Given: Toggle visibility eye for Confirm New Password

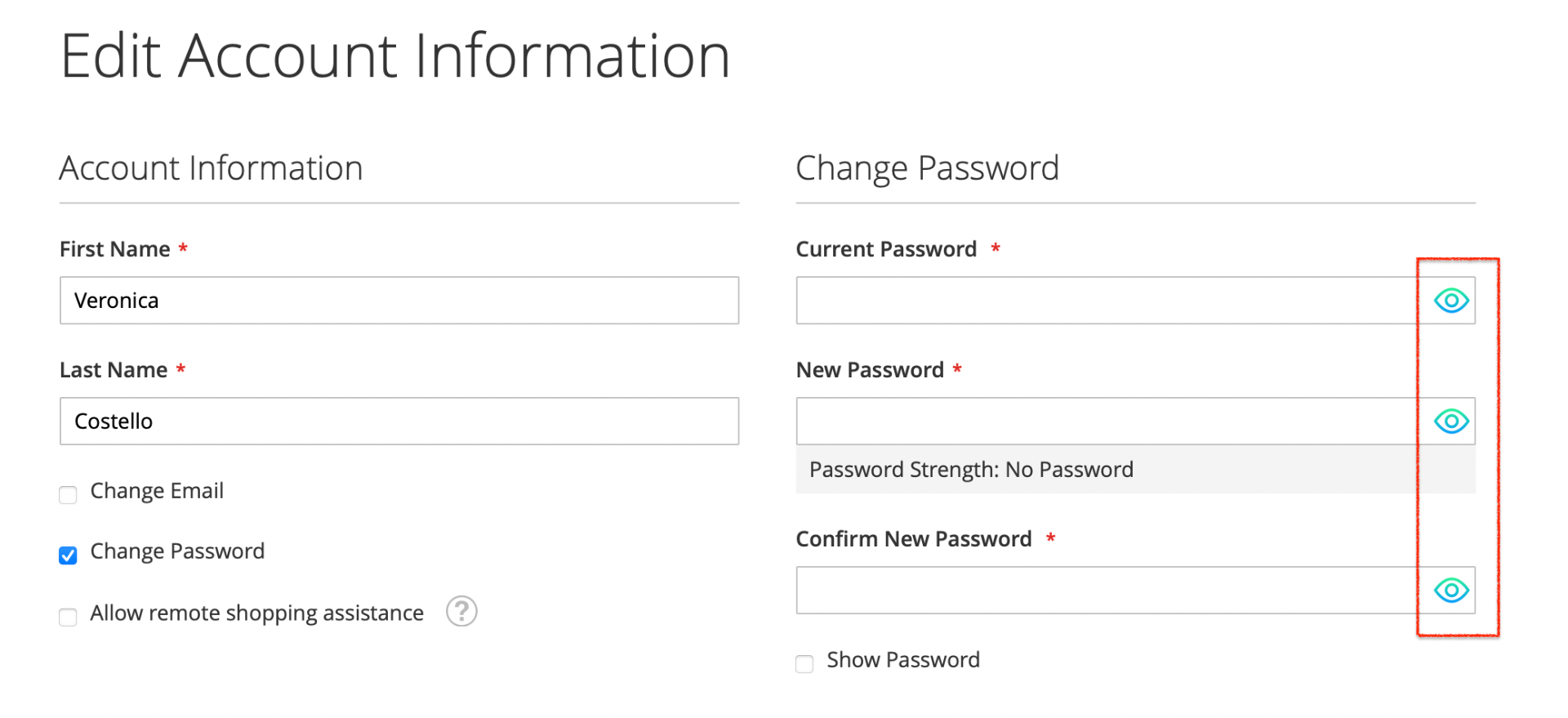Looking at the screenshot, I should (x=1451, y=590).
